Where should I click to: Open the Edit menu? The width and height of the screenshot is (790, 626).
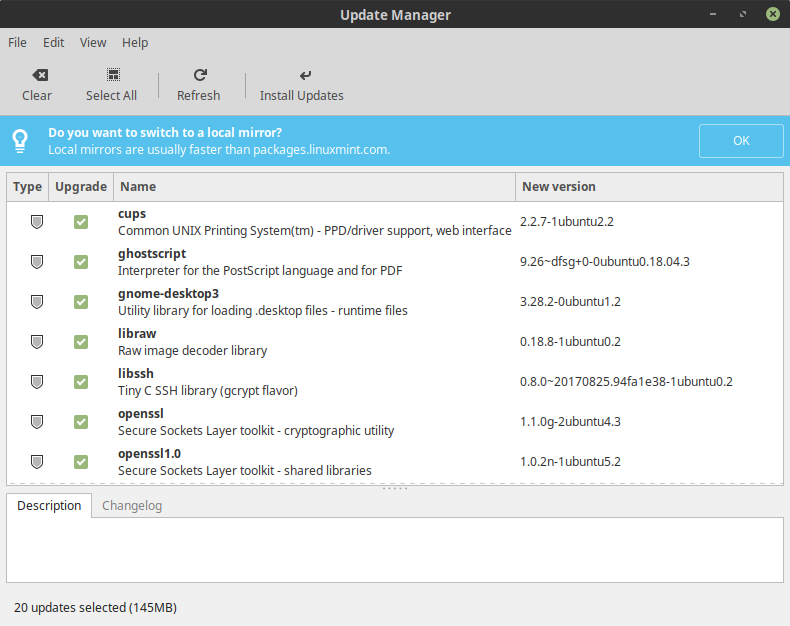[53, 43]
